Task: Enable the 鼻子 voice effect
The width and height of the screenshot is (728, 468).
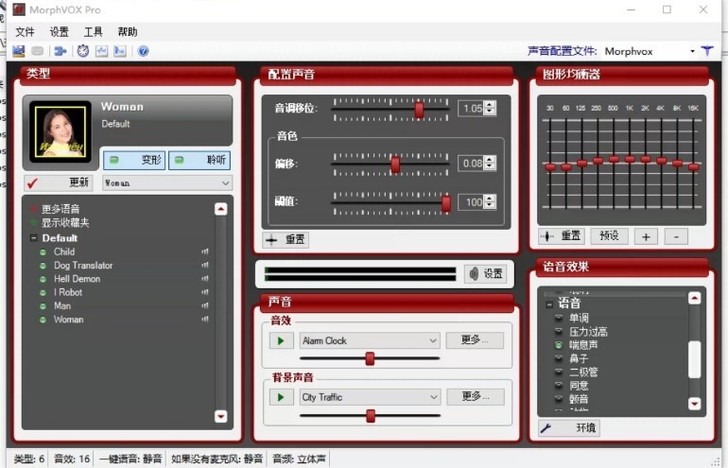Action: pos(559,358)
